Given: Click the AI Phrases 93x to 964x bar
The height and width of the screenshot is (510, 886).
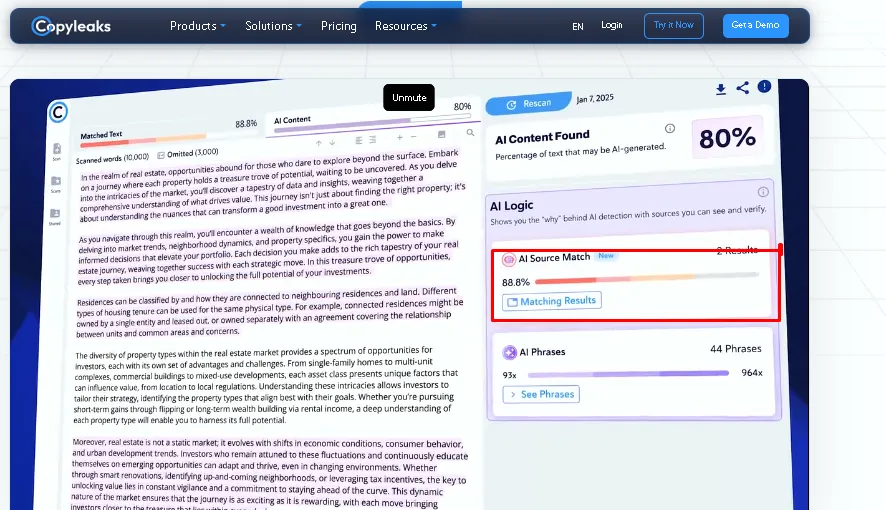Looking at the screenshot, I should 628,373.
